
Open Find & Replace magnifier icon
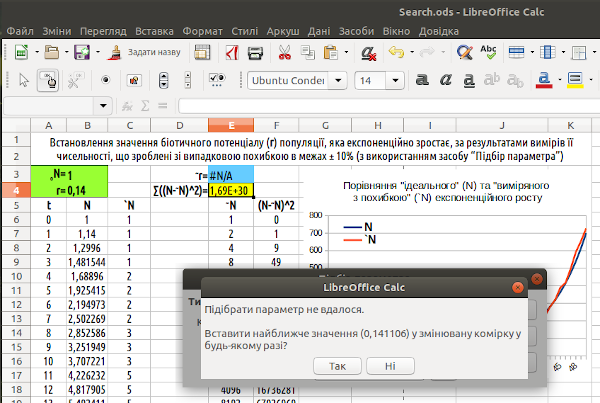(x=465, y=52)
